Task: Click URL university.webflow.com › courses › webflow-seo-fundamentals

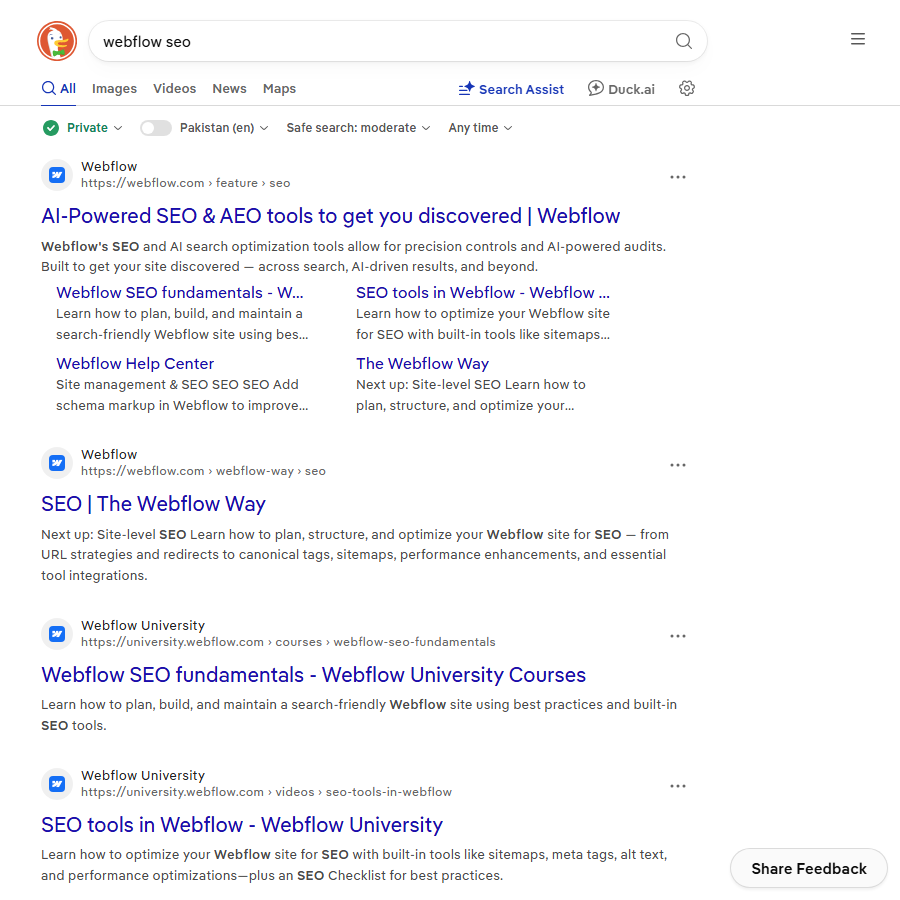Action: click(x=288, y=642)
